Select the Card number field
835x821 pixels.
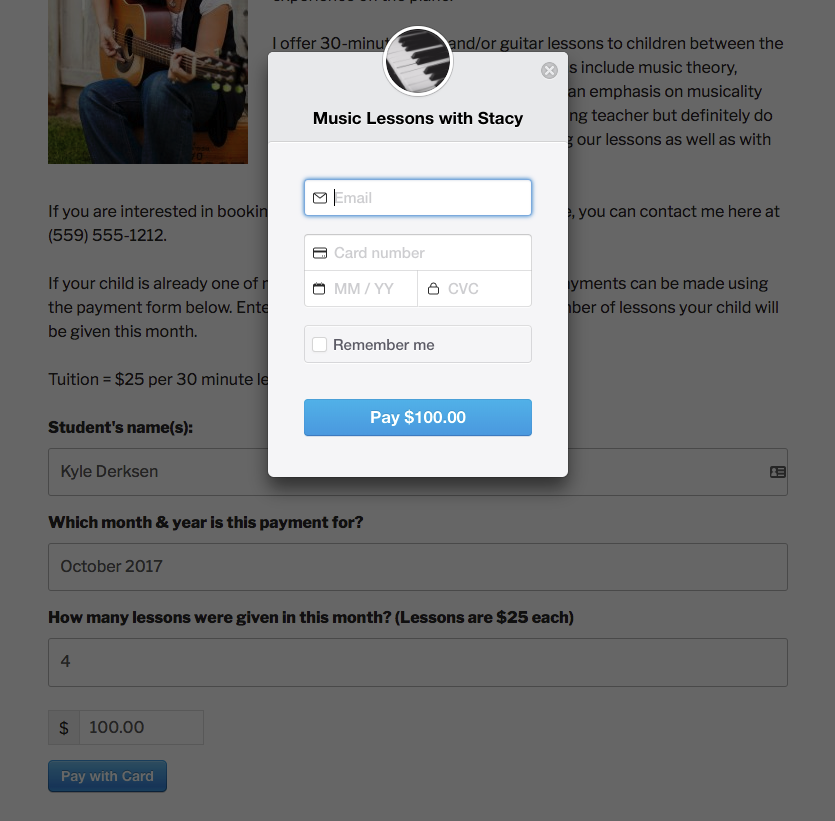point(418,252)
